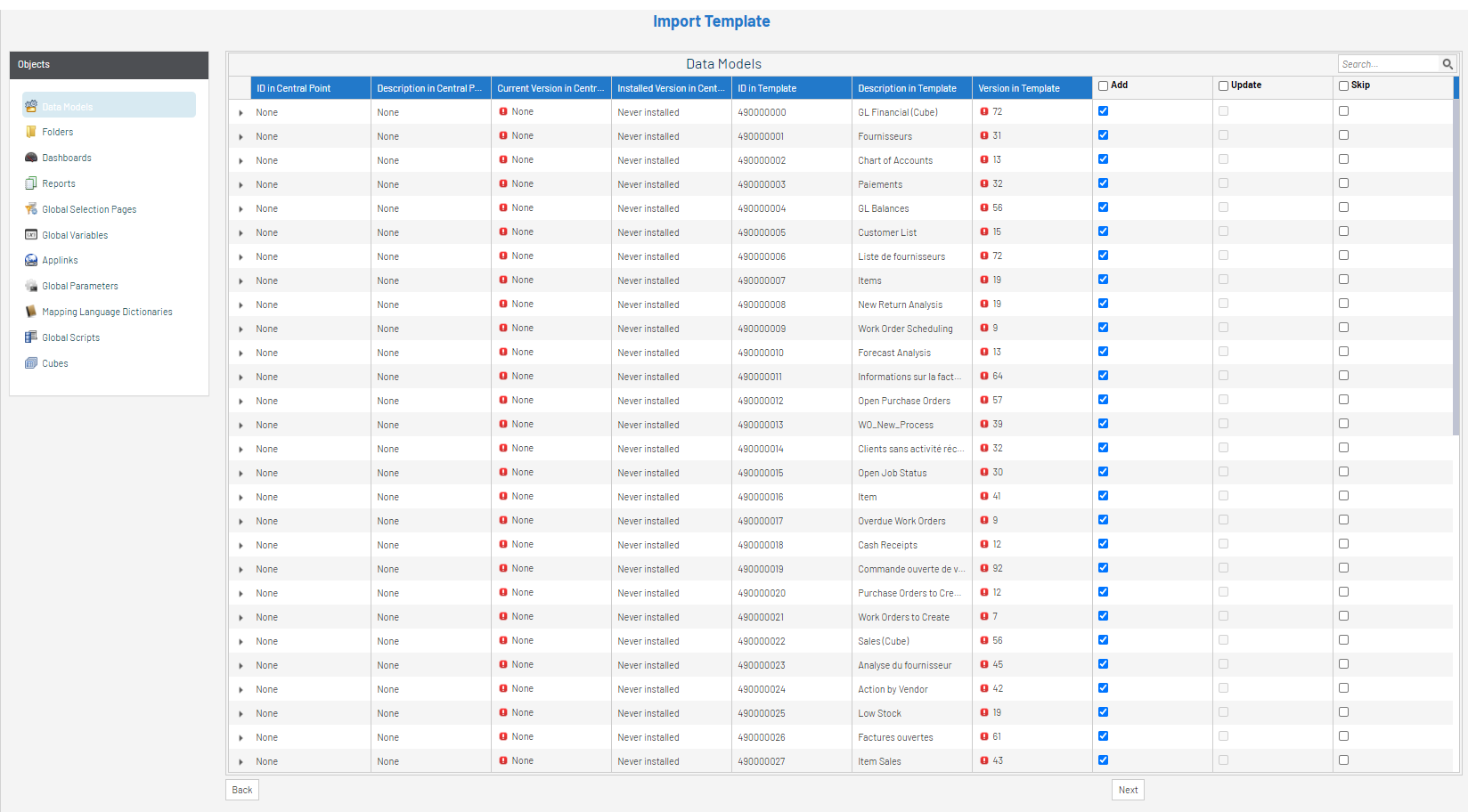Uncheck Add for GL Financial (Cube)
1468x812 pixels.
click(1103, 111)
